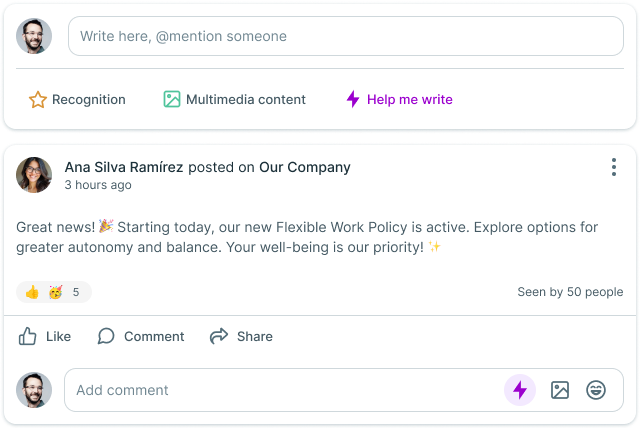Open the emoji picker in the comment box

596,390
